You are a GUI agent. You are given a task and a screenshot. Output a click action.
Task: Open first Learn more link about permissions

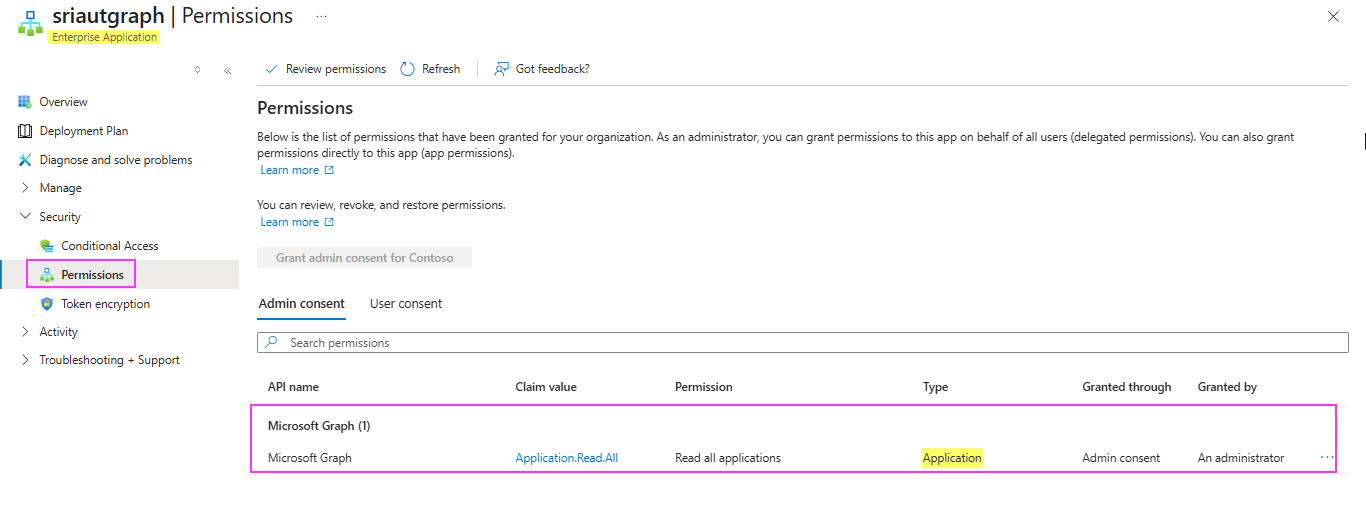click(x=289, y=170)
